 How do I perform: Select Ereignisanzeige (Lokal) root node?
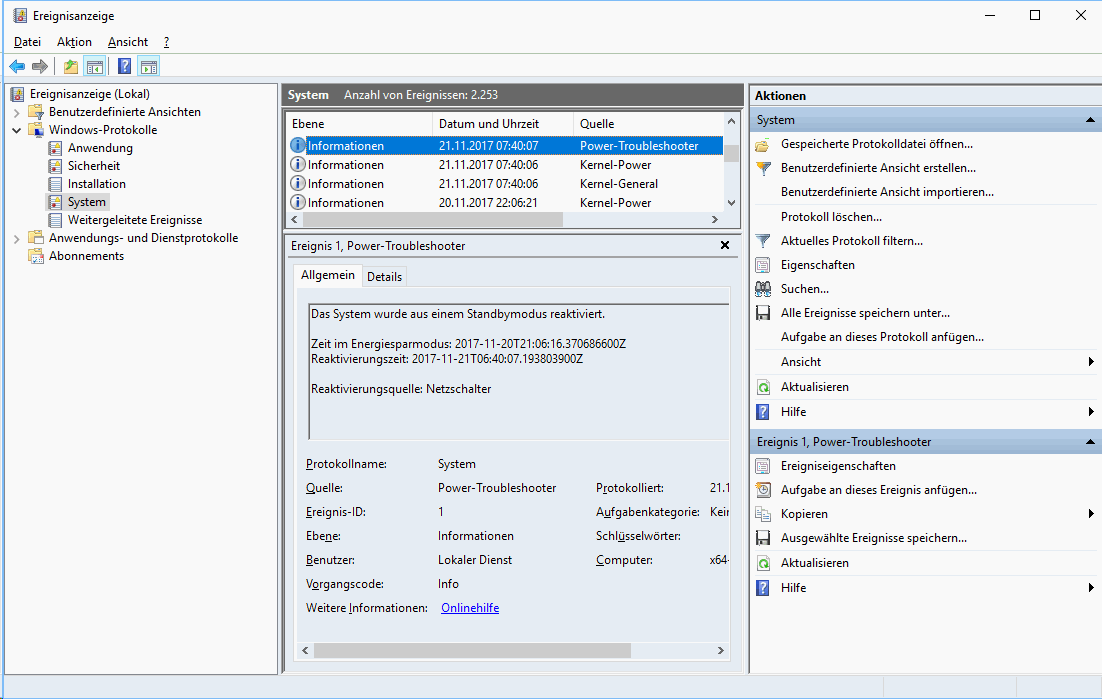89,94
